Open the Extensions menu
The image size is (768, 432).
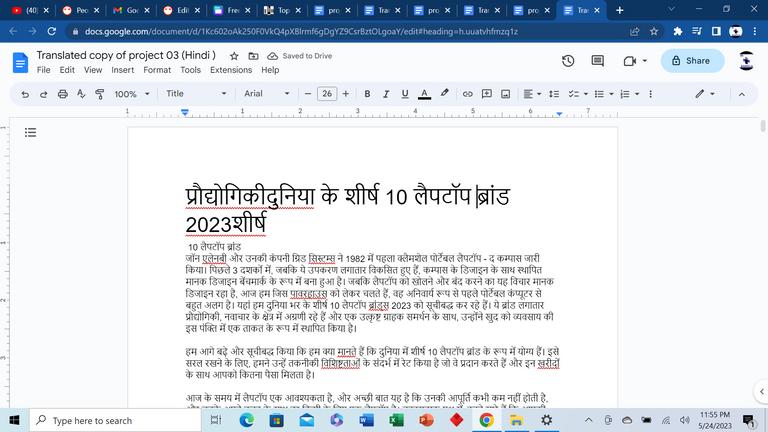click(230, 71)
